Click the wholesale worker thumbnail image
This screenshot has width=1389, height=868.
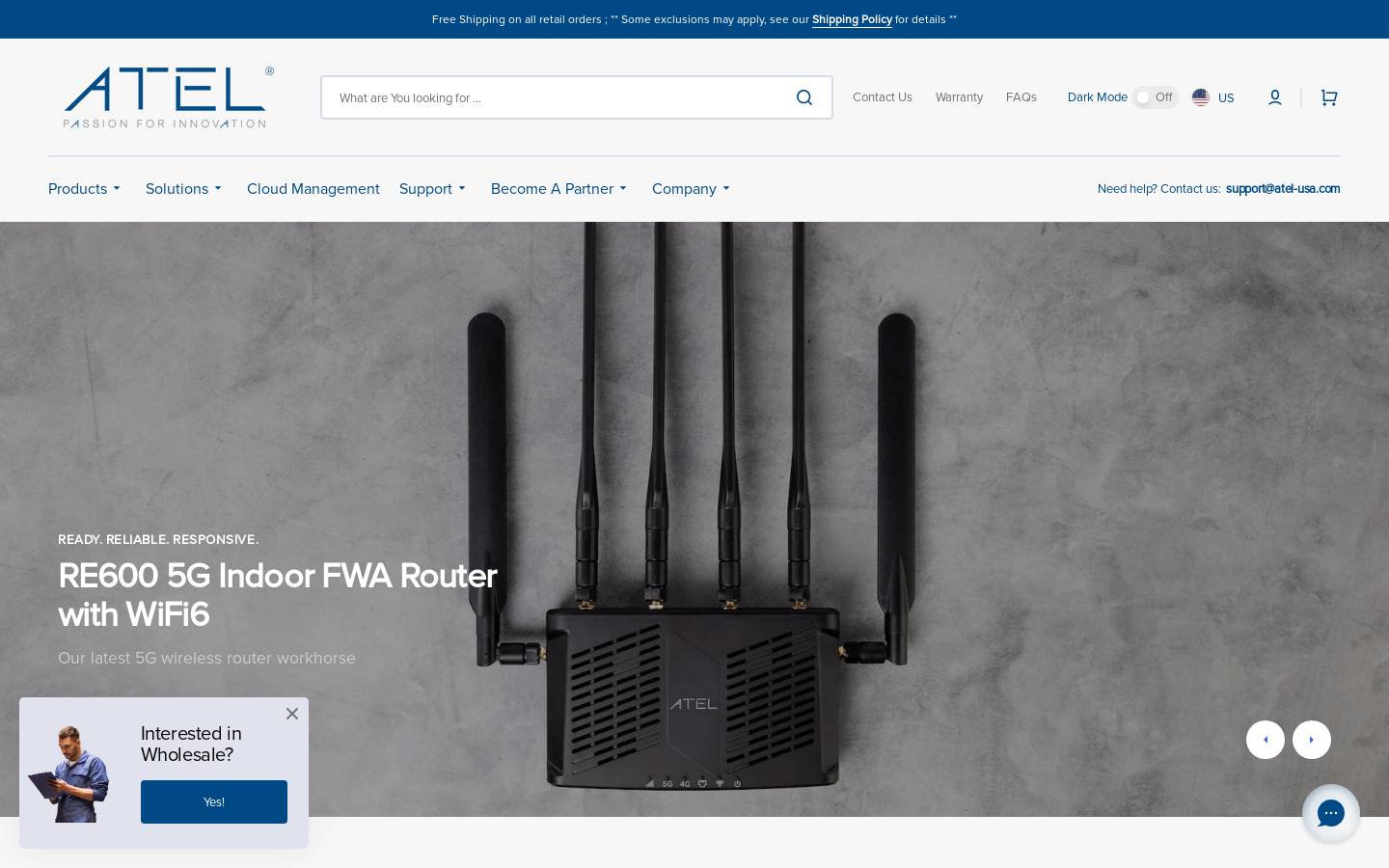[x=69, y=773]
